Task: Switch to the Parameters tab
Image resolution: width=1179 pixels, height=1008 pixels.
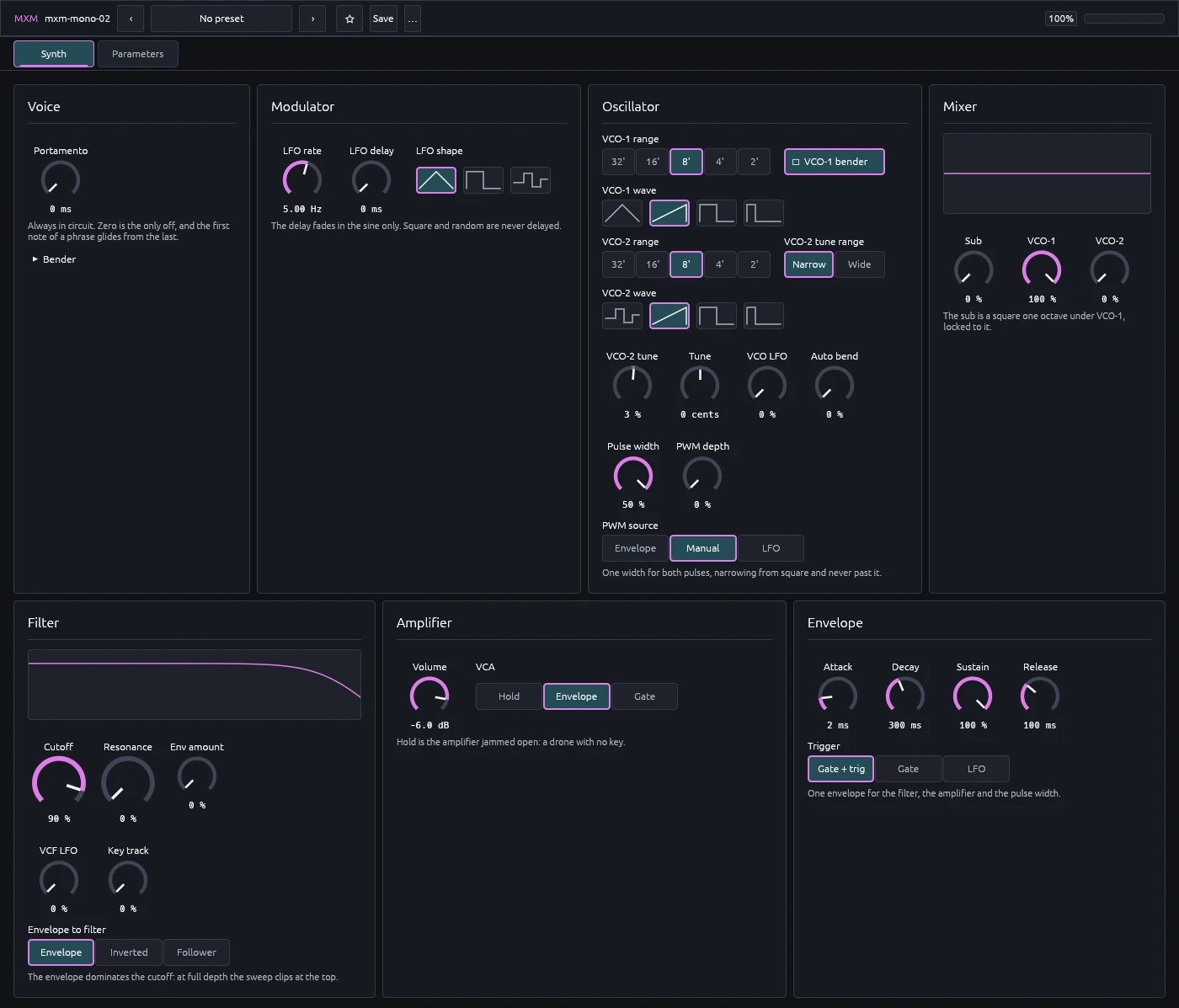Action: pos(138,54)
